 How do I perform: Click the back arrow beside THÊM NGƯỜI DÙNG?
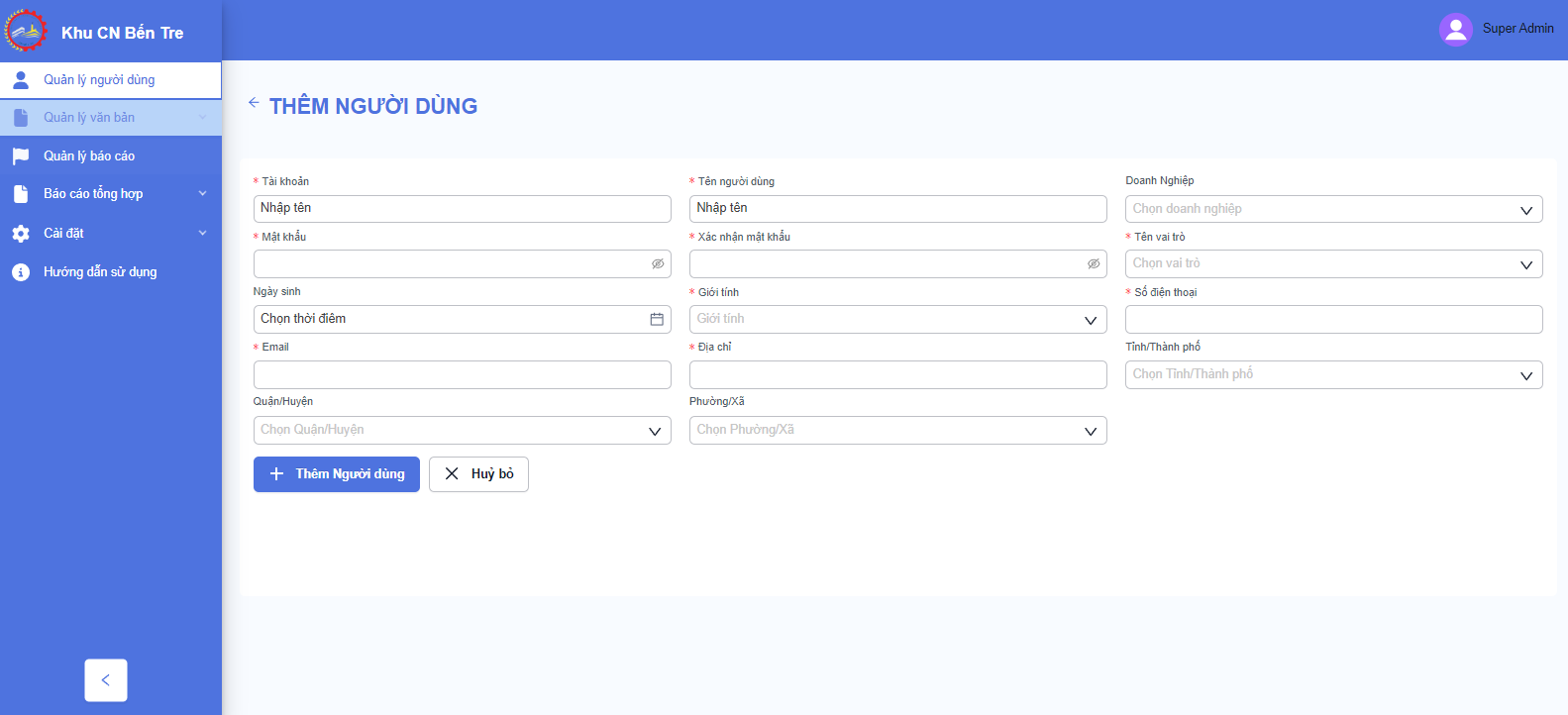coord(254,102)
